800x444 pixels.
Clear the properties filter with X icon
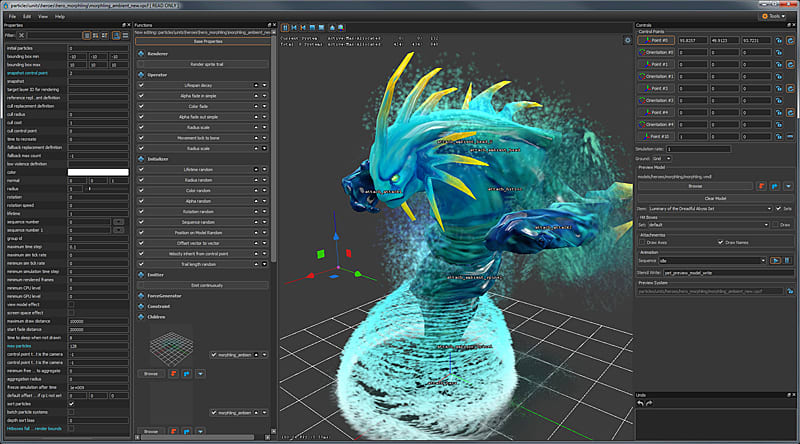pyautogui.click(x=21, y=35)
